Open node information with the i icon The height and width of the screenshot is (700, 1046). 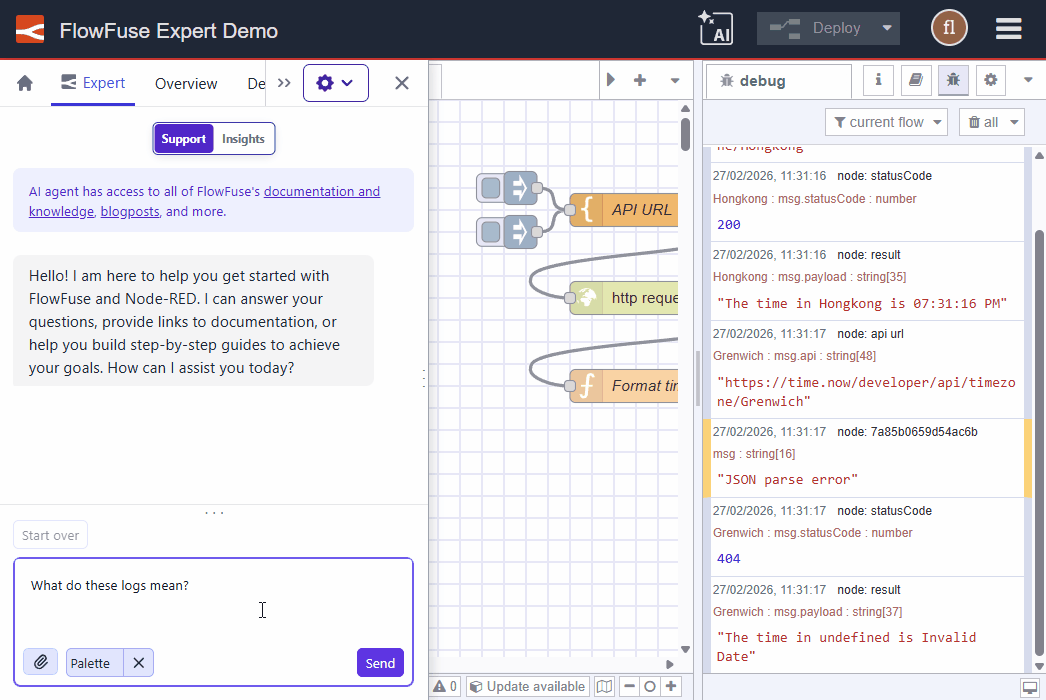click(878, 80)
